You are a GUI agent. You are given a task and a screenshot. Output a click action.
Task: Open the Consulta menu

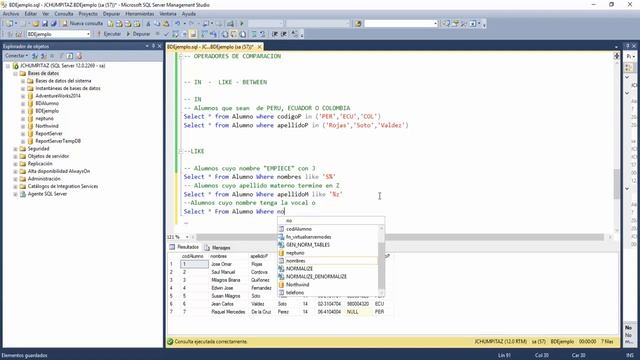click(x=64, y=13)
